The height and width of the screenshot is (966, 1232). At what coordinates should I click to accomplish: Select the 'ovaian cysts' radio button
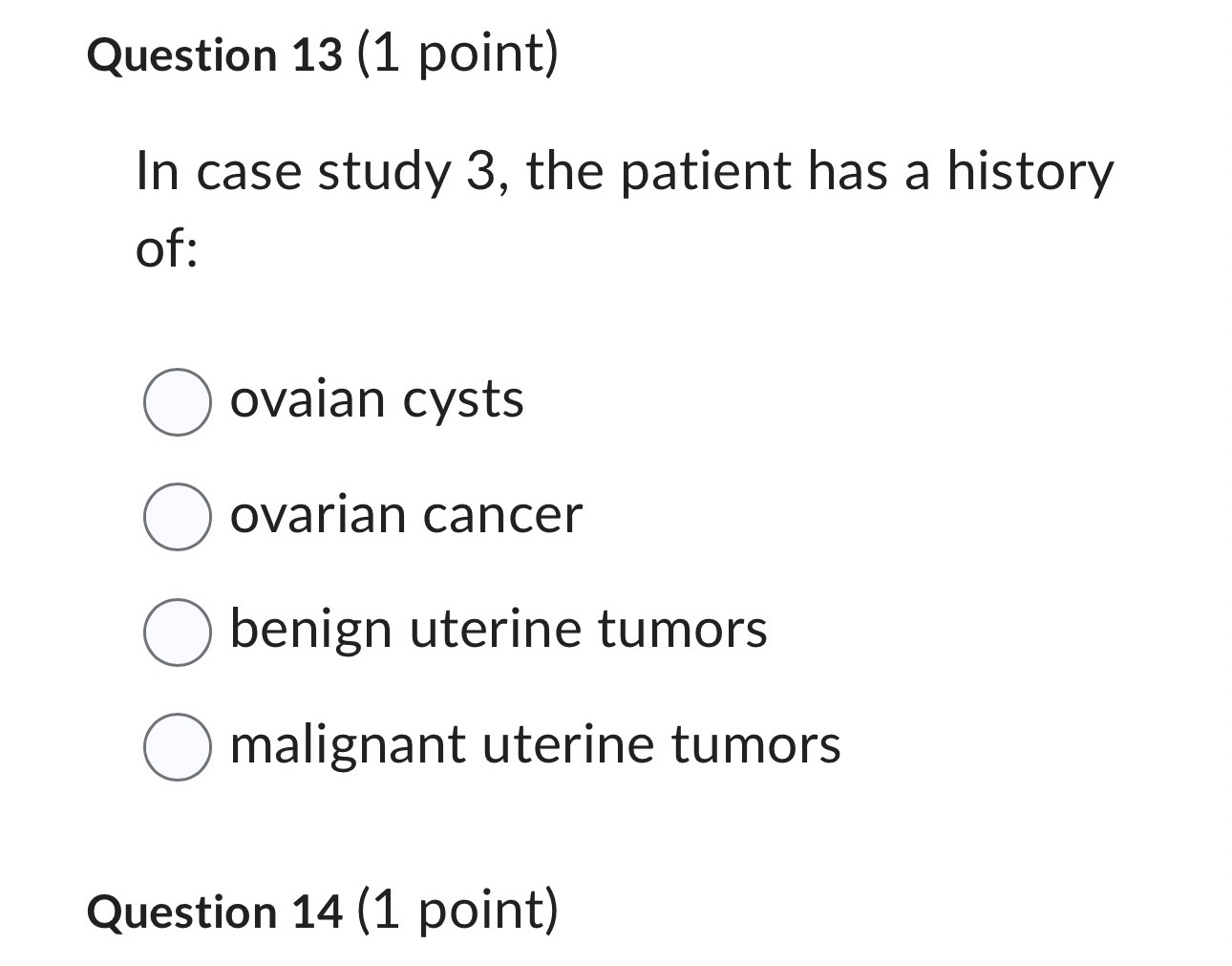point(177,401)
